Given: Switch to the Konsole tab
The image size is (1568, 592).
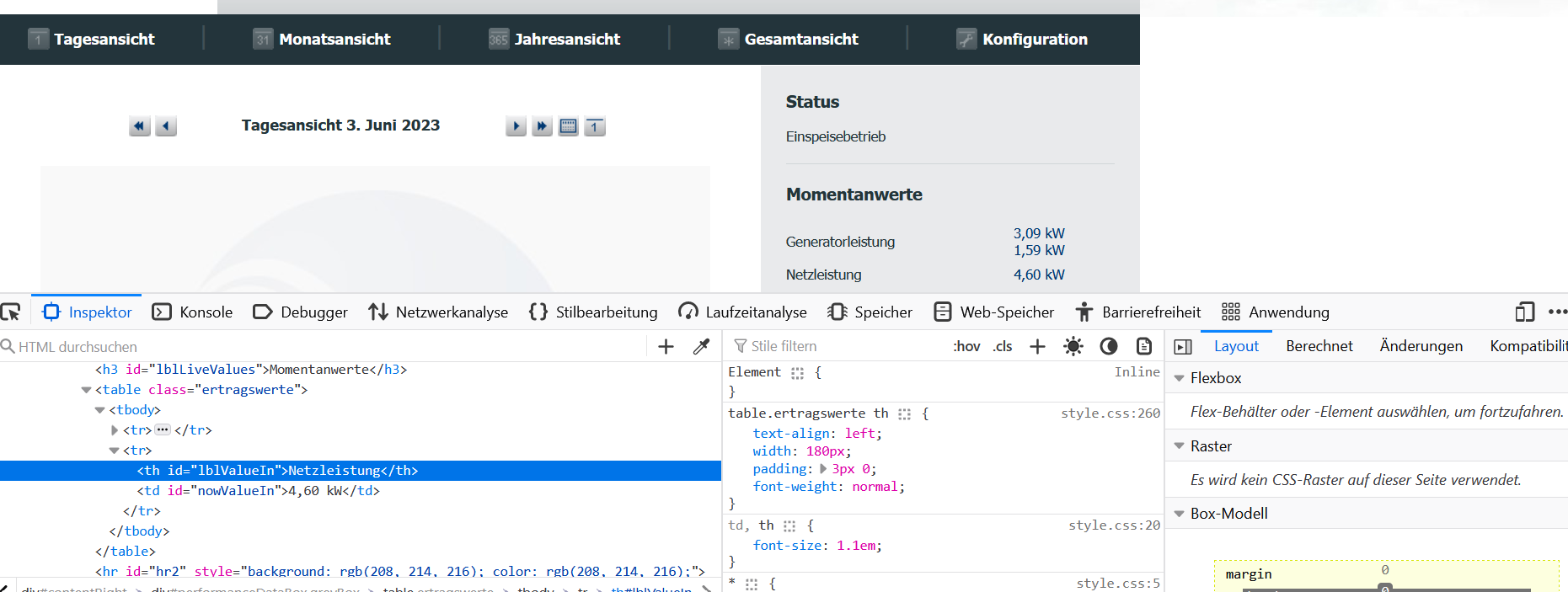Looking at the screenshot, I should [193, 312].
